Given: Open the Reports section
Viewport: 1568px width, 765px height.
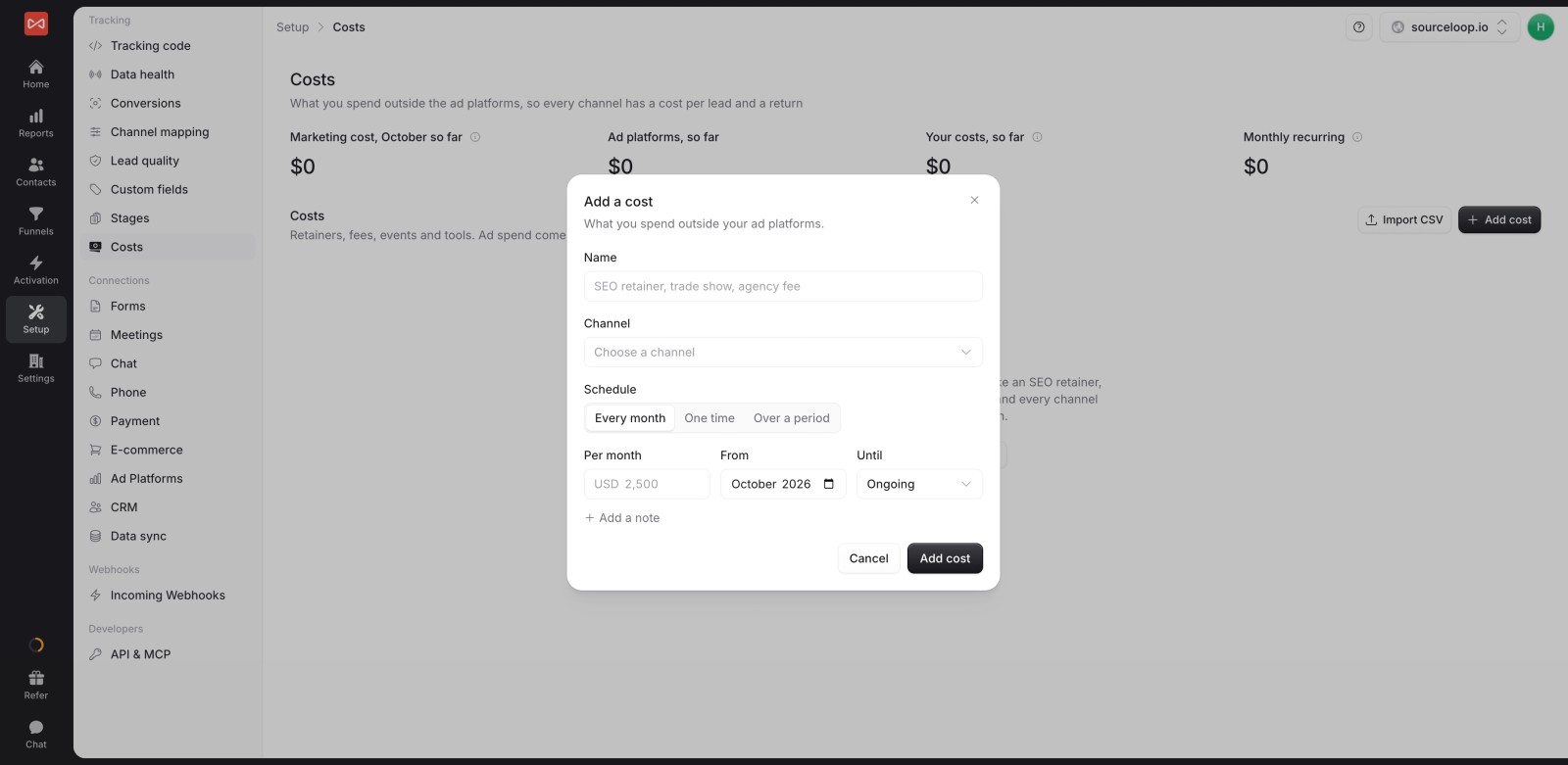Looking at the screenshot, I should [x=36, y=122].
